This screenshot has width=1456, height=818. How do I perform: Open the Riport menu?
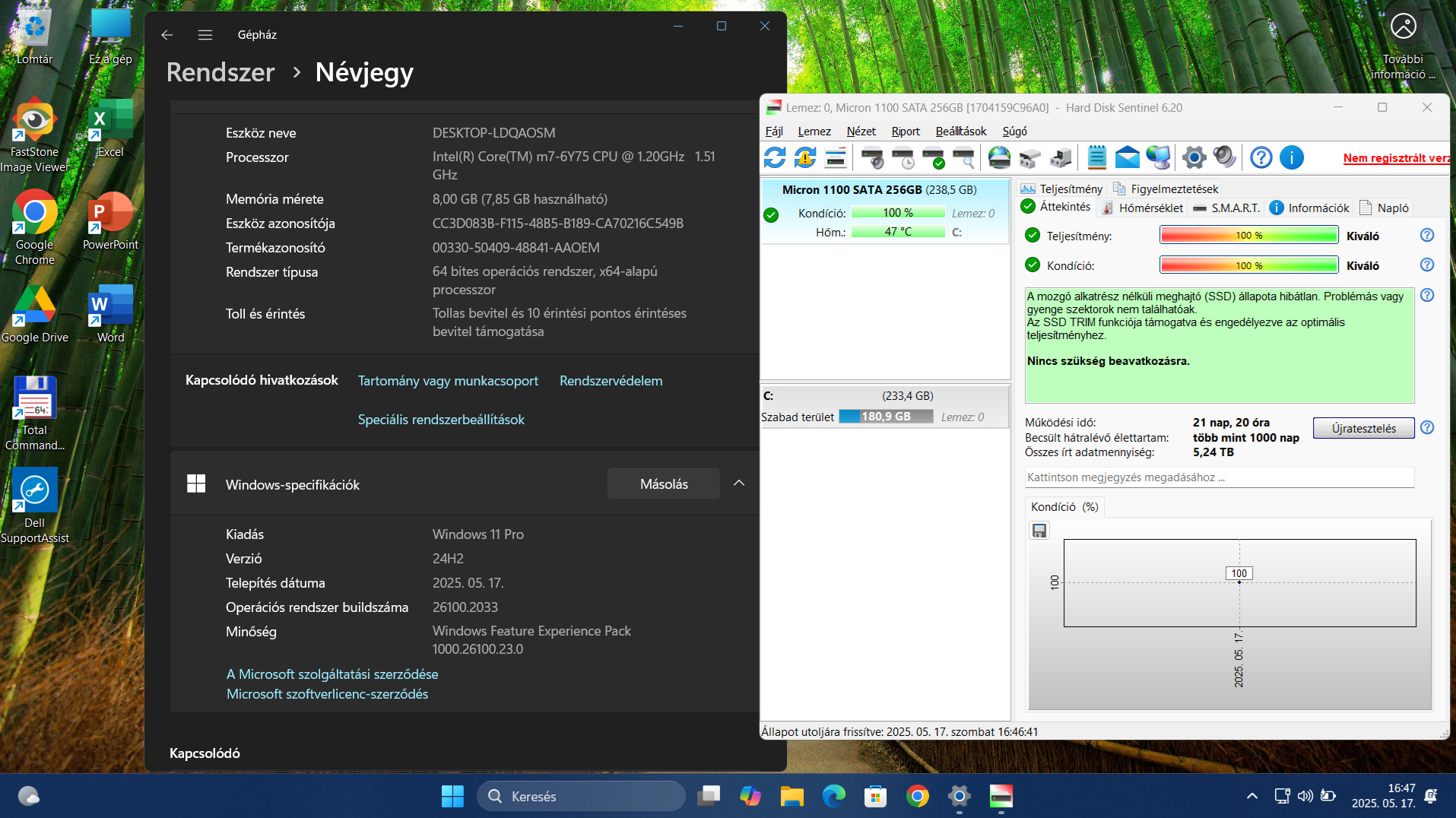point(906,132)
